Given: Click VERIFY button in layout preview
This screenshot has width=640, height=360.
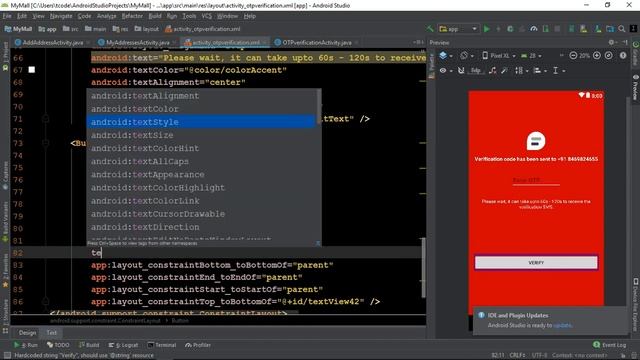Looking at the screenshot, I should click(x=536, y=262).
